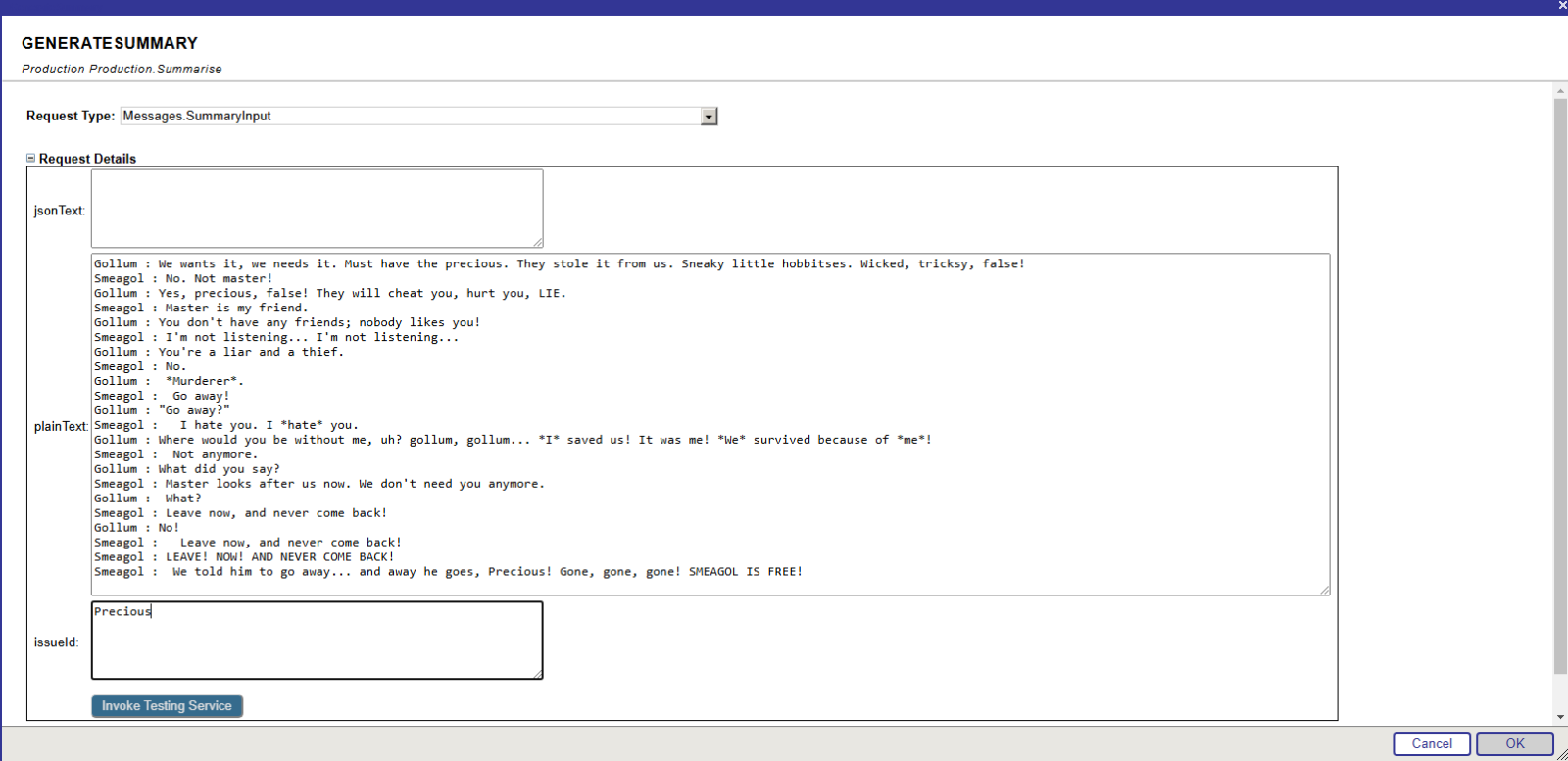Image resolution: width=1568 pixels, height=761 pixels.
Task: Click the line 'Gollum : *Murderer*.'
Action: click(169, 381)
